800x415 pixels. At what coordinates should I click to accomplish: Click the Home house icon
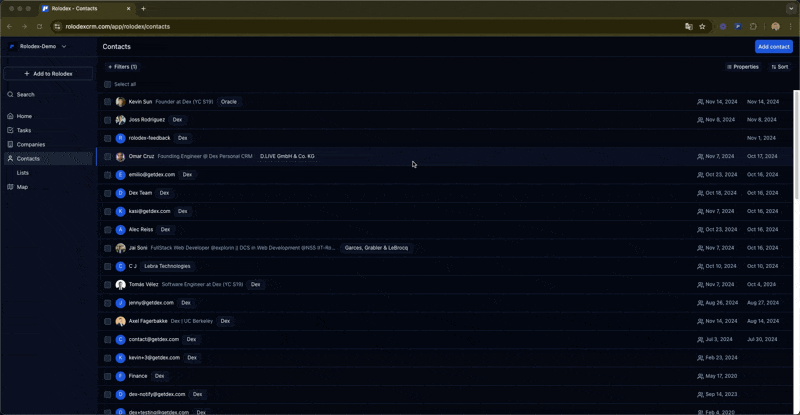10,116
